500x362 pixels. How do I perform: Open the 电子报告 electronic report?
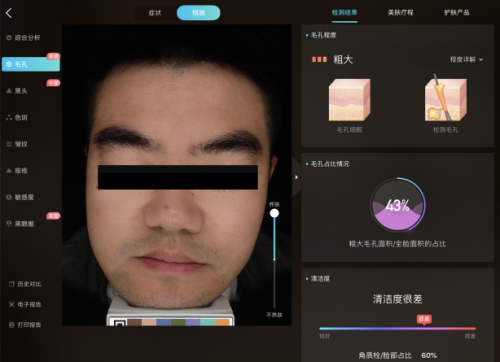[25, 304]
